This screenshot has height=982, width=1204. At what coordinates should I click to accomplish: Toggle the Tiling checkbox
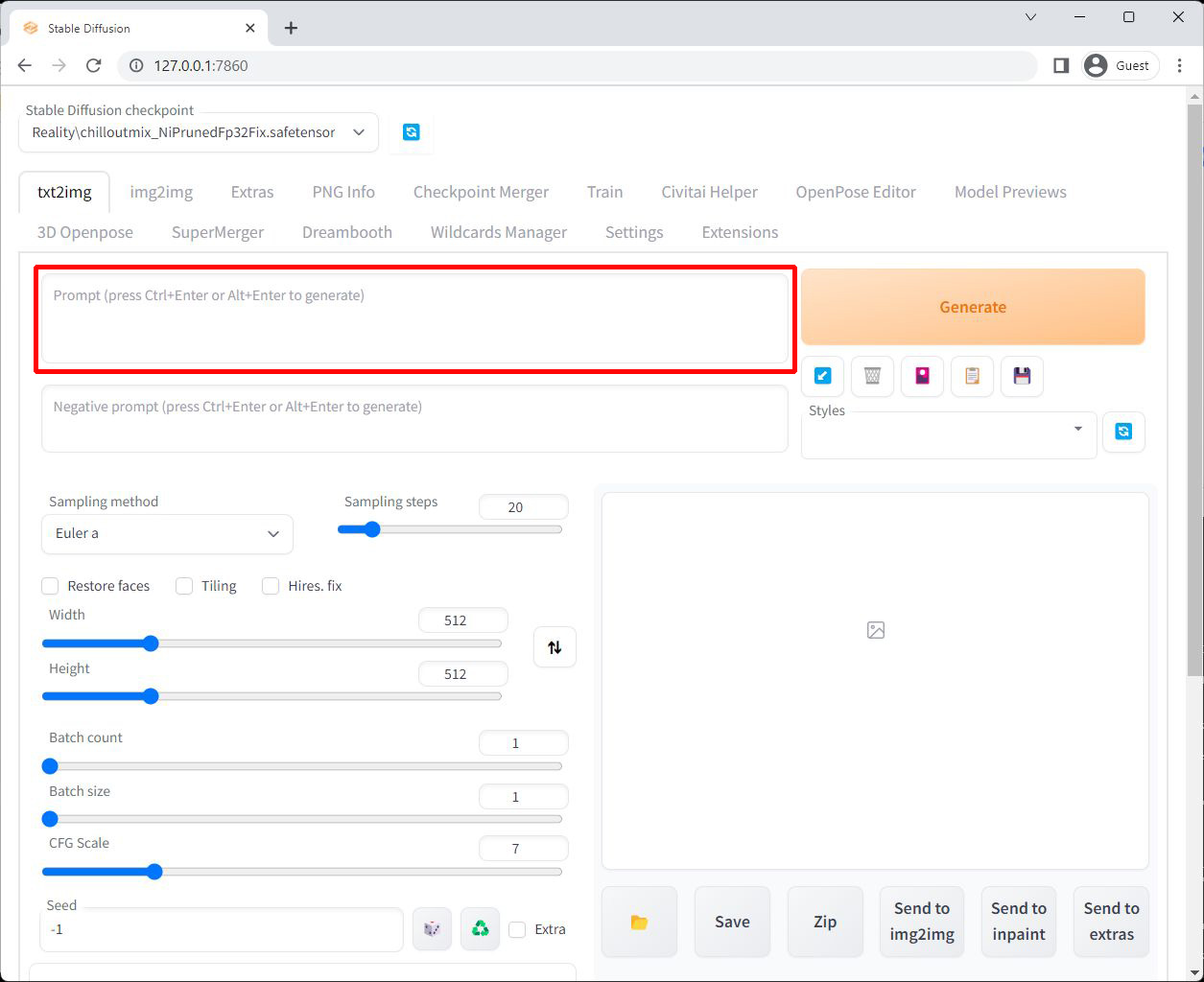(x=184, y=586)
